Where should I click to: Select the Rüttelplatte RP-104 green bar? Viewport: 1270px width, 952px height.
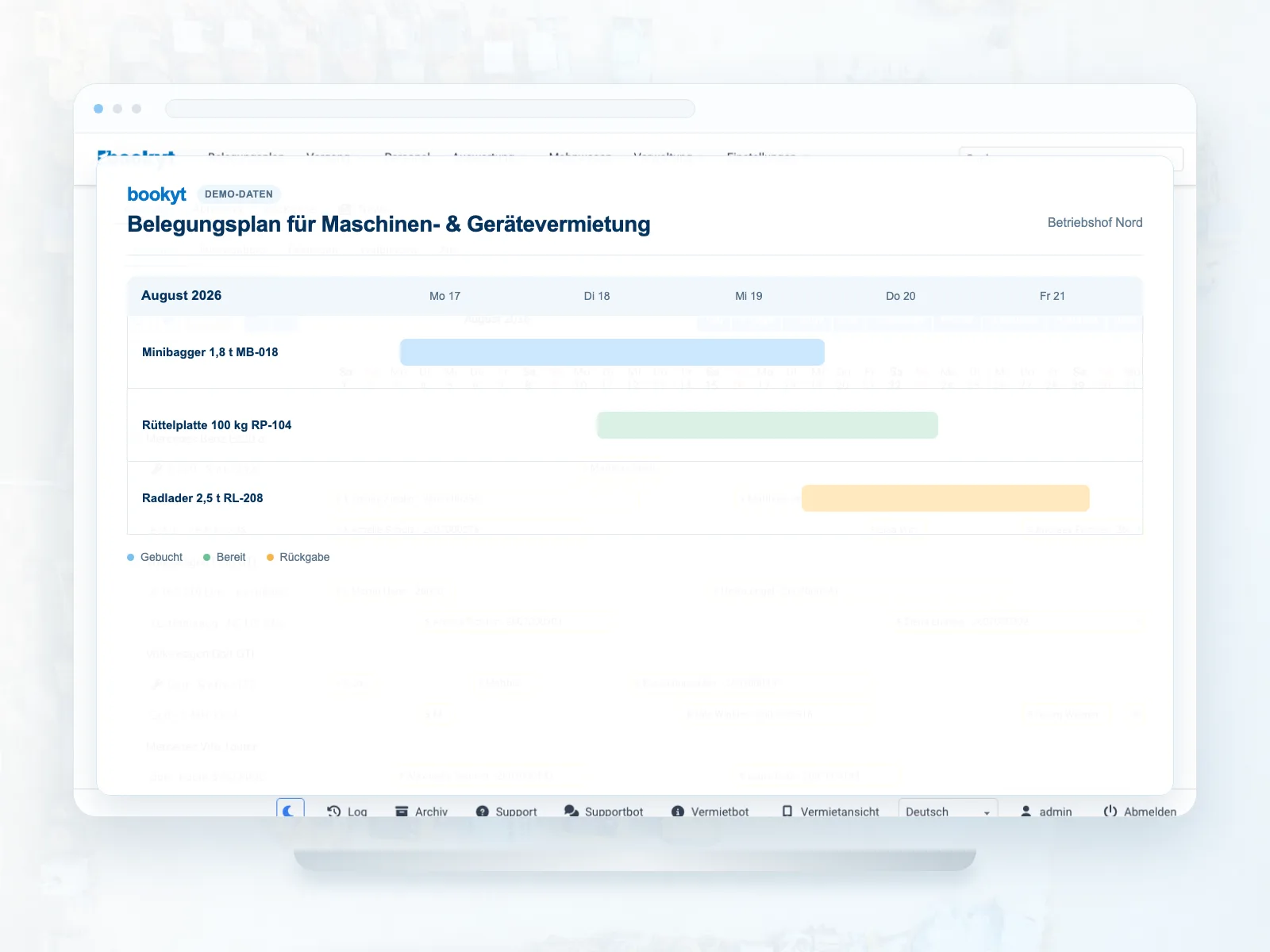pos(768,425)
